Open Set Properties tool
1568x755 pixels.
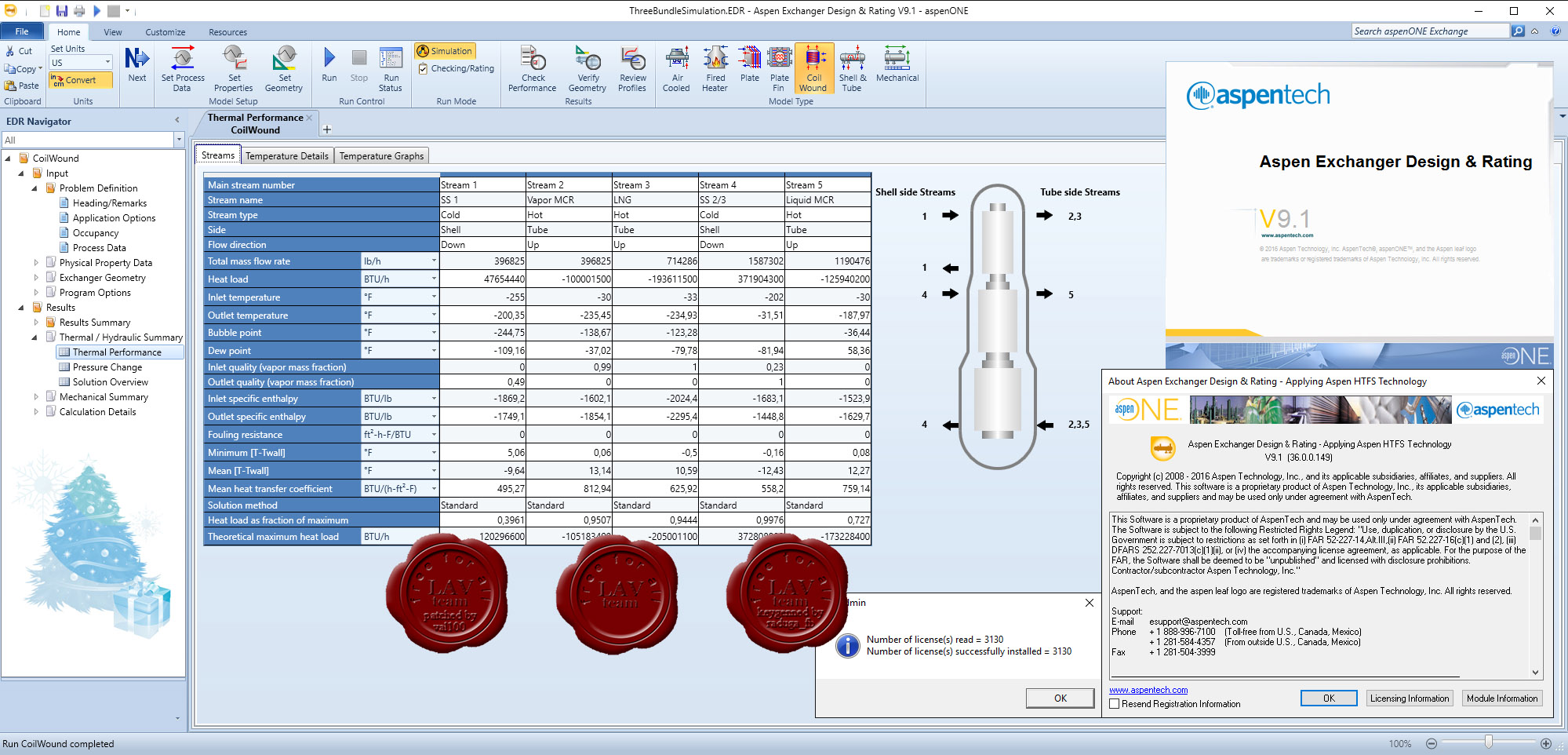pyautogui.click(x=234, y=69)
